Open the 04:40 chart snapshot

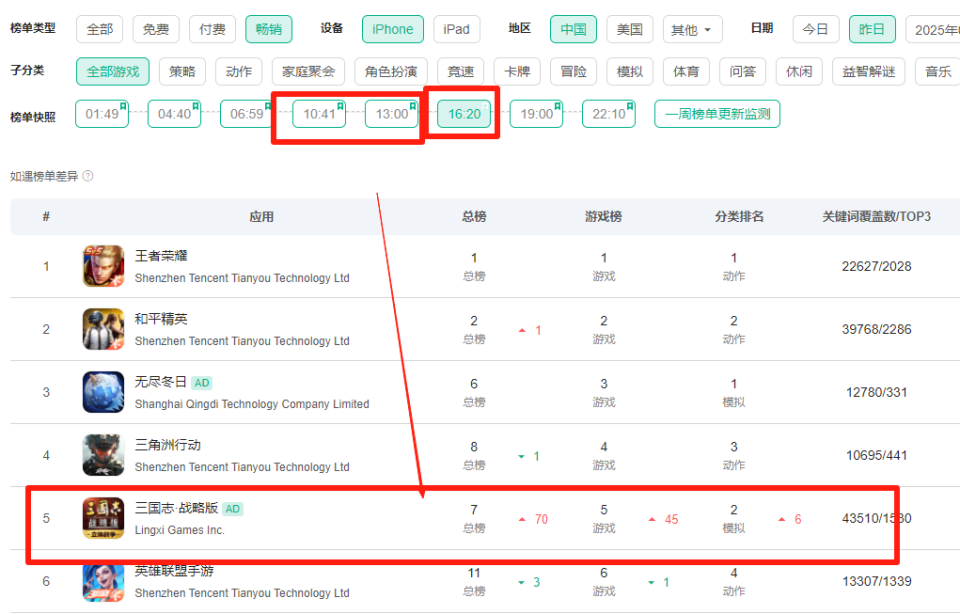(174, 114)
